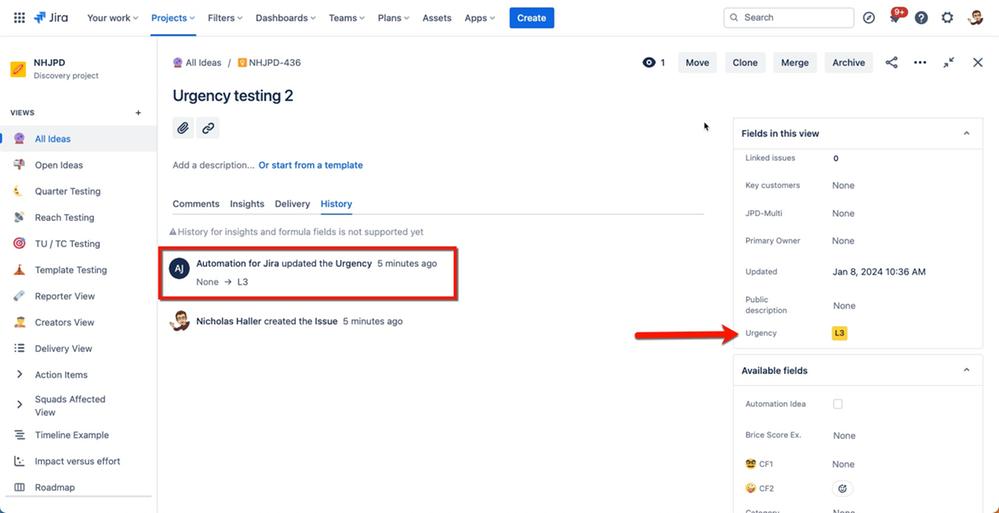Viewport: 999px width, 513px height.
Task: Click the watchers eye icon
Action: 649,62
